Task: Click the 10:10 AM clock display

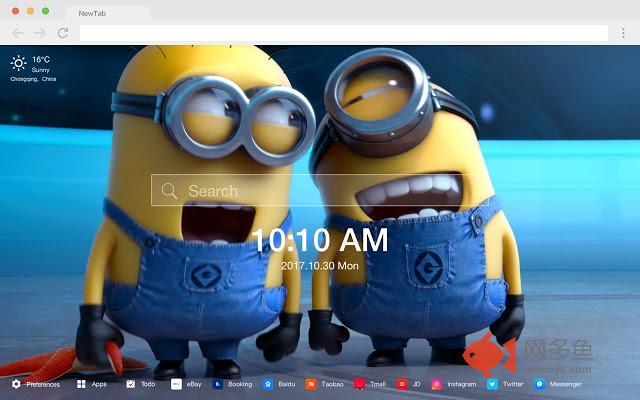Action: tap(320, 240)
